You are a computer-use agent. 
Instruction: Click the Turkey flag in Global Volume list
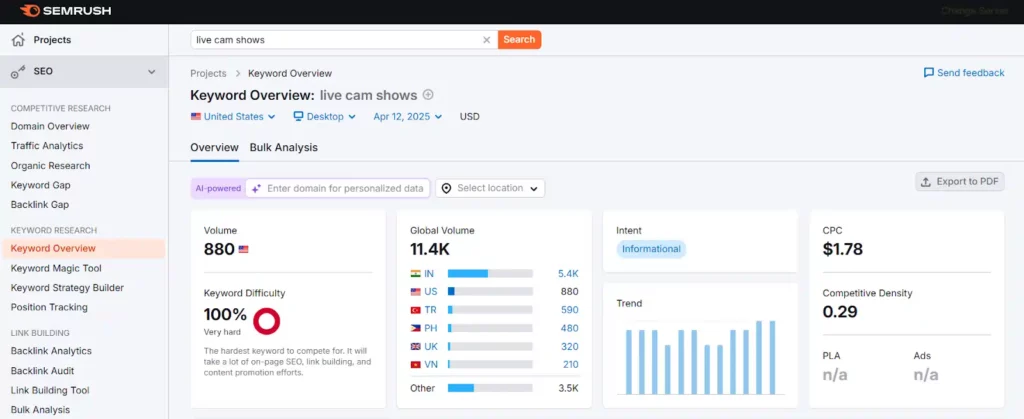(x=415, y=310)
